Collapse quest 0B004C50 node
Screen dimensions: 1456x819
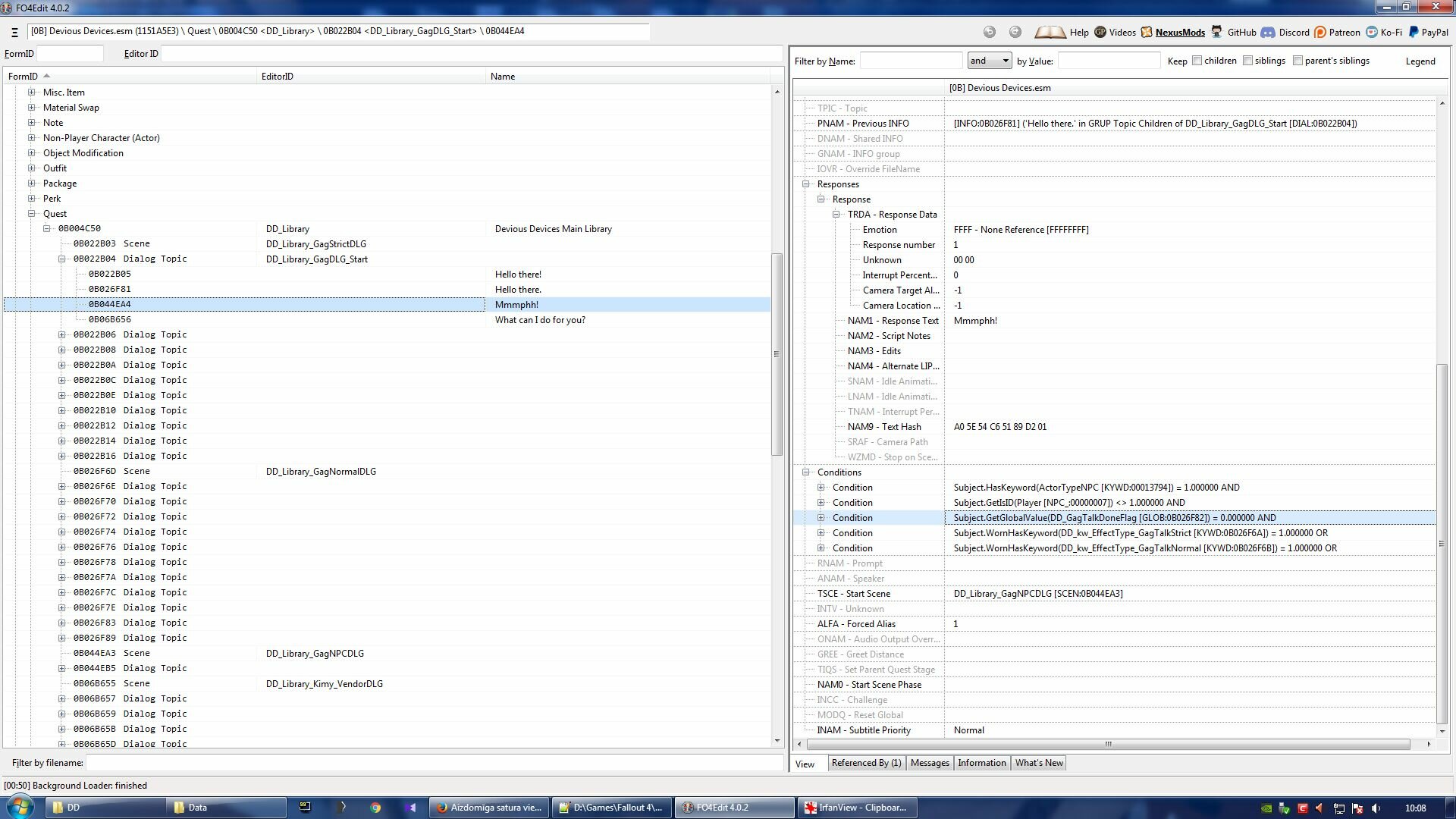(x=47, y=228)
